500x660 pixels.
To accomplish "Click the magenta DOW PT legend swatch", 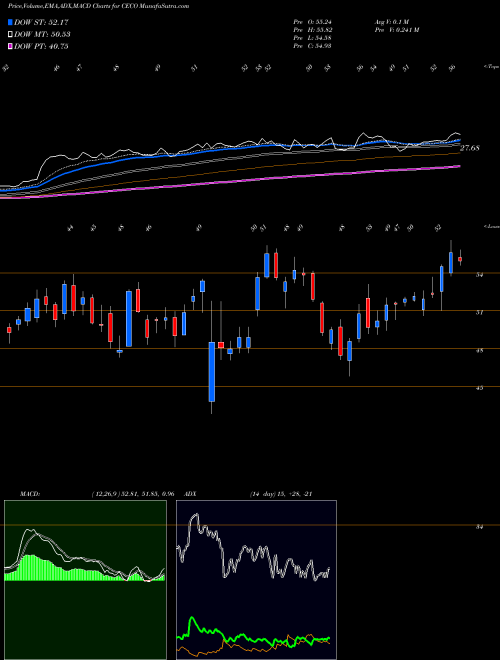I will (x=11, y=46).
